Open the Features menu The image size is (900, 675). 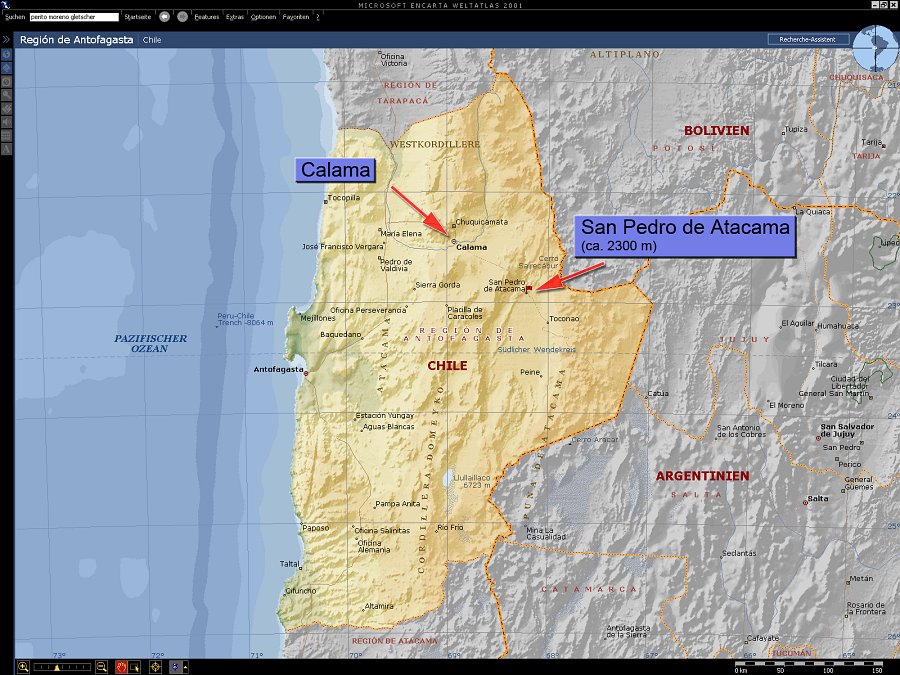206,17
